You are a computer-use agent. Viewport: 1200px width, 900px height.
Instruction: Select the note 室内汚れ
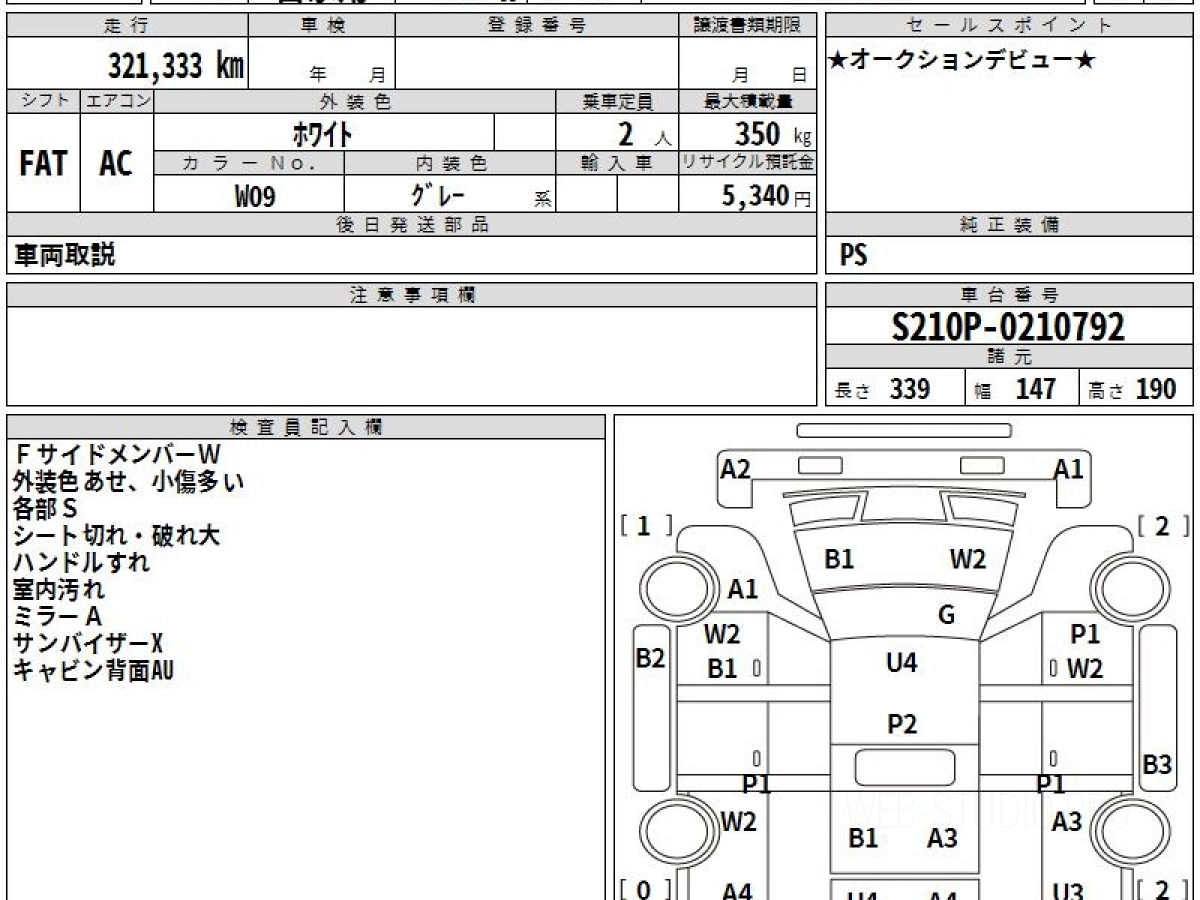[58, 590]
